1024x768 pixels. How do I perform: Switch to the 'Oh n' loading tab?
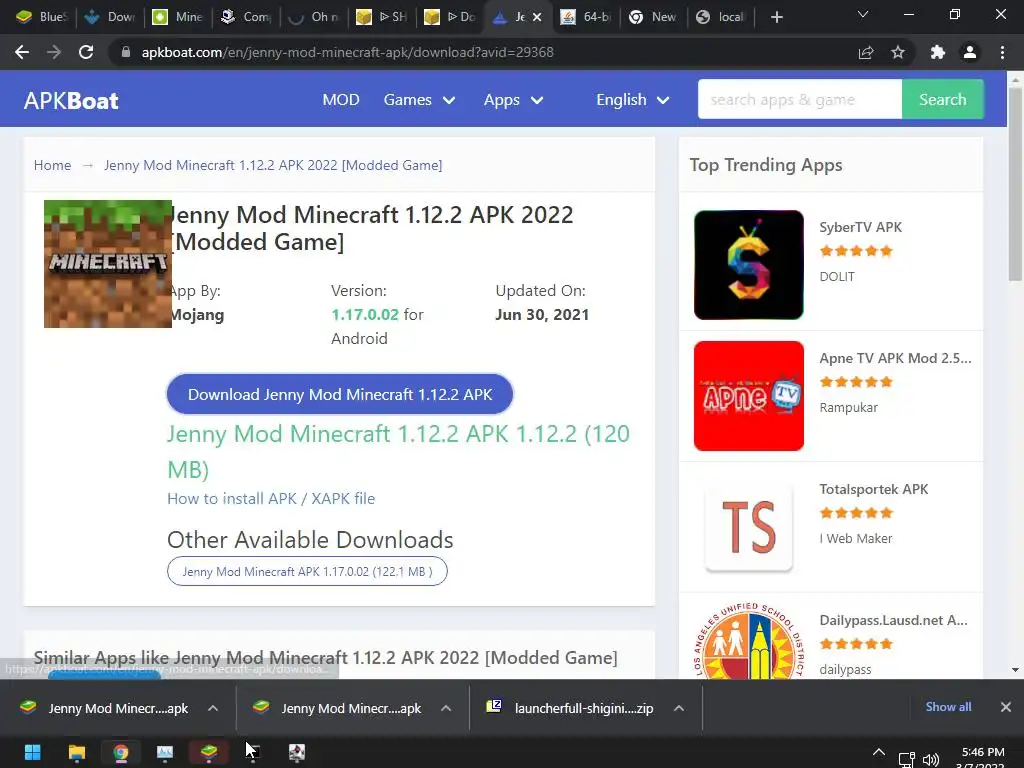tap(313, 17)
